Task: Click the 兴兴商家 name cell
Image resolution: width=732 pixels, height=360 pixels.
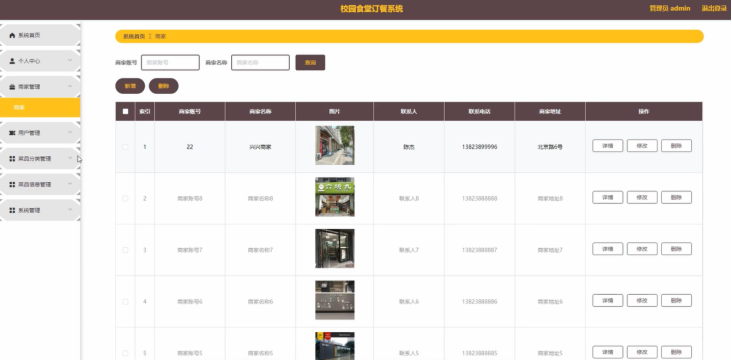Action: point(260,147)
